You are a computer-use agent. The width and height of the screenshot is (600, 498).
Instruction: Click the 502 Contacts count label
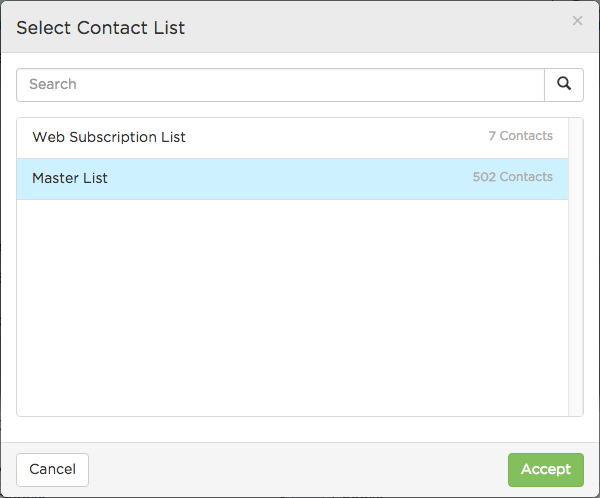[512, 177]
